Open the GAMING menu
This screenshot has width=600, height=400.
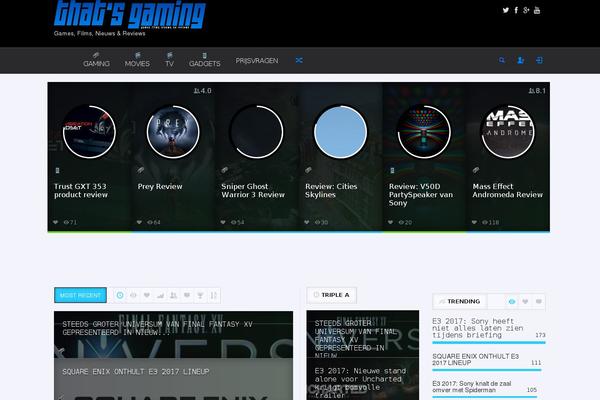click(96, 60)
